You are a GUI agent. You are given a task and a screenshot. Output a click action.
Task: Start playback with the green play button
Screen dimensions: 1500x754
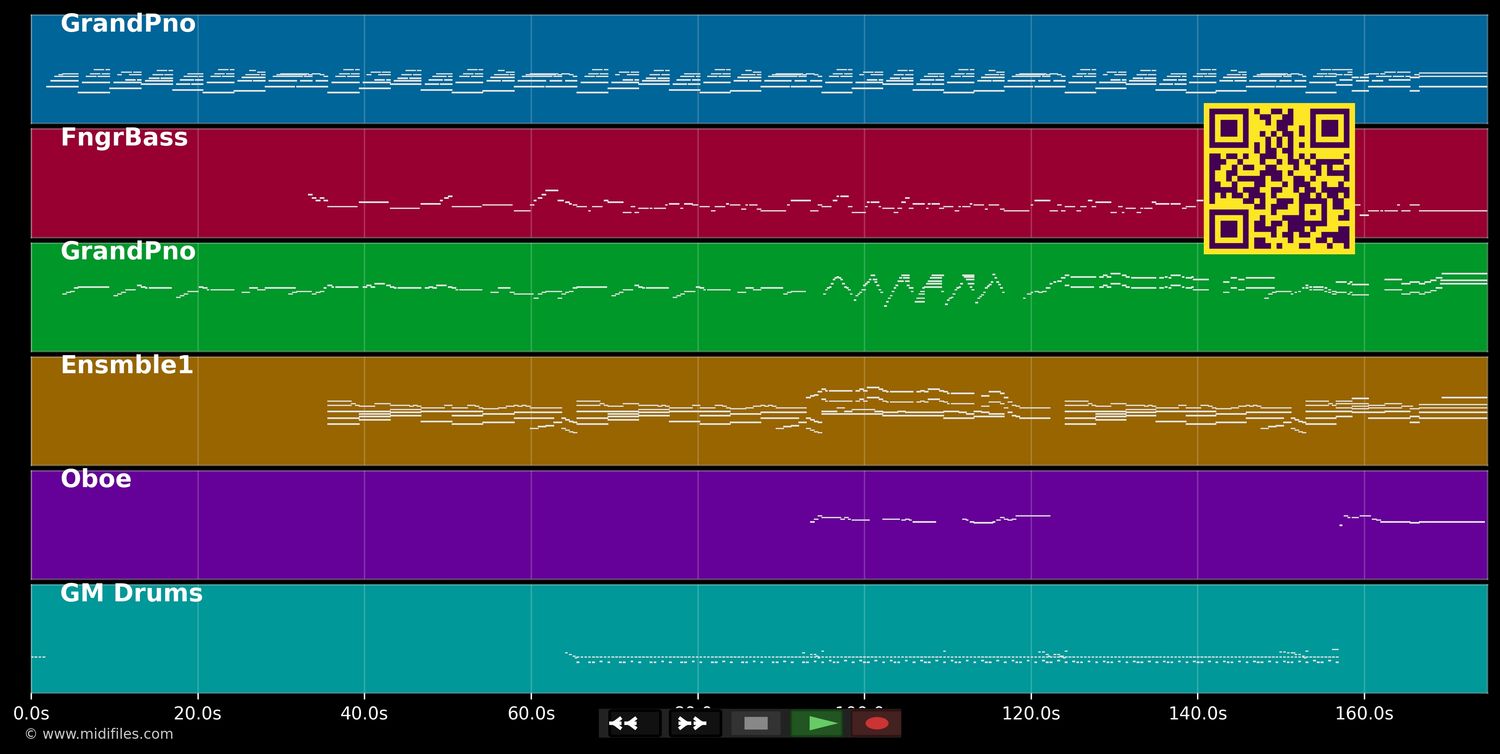[x=817, y=723]
